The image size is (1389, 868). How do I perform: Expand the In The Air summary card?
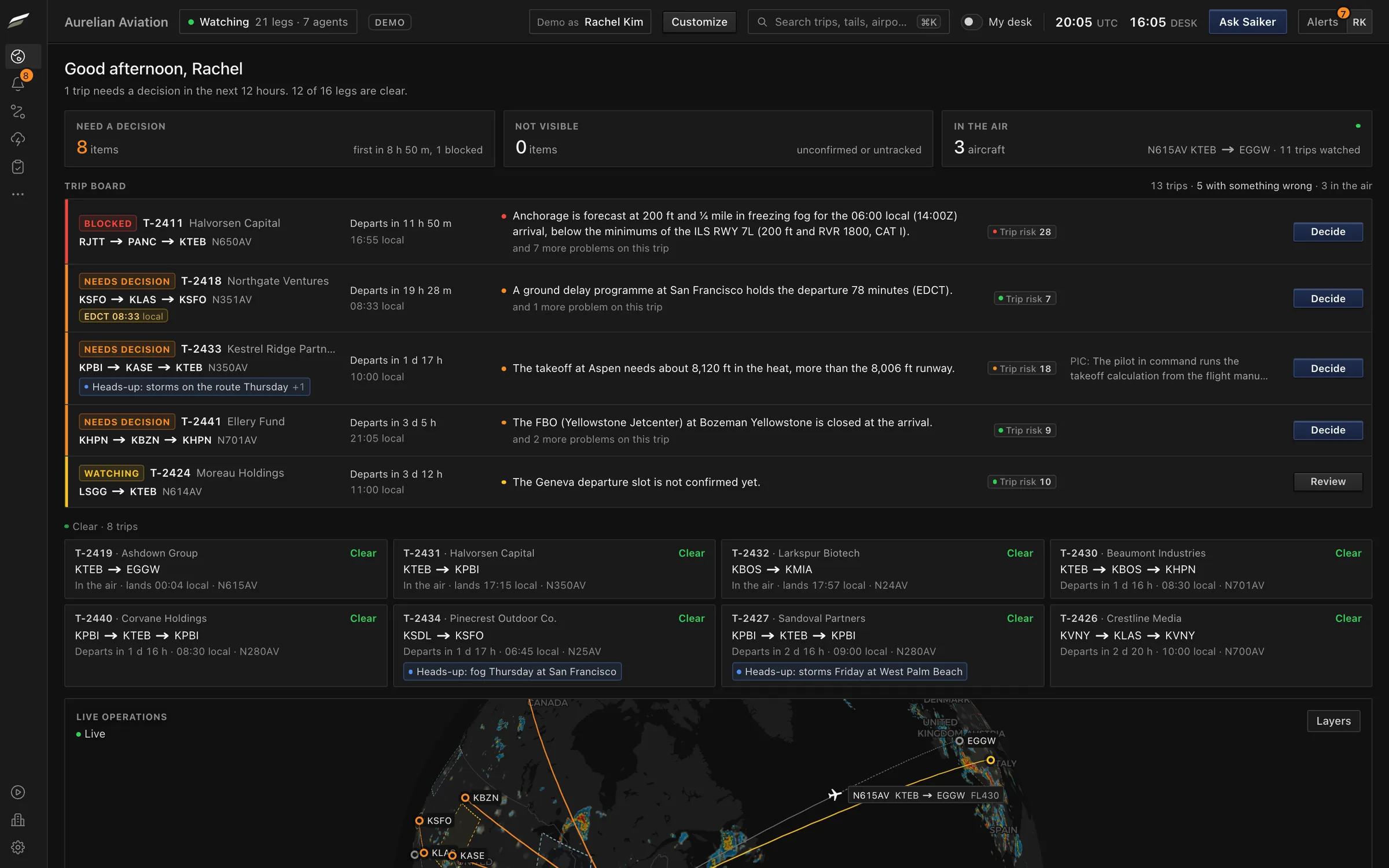(x=1156, y=139)
